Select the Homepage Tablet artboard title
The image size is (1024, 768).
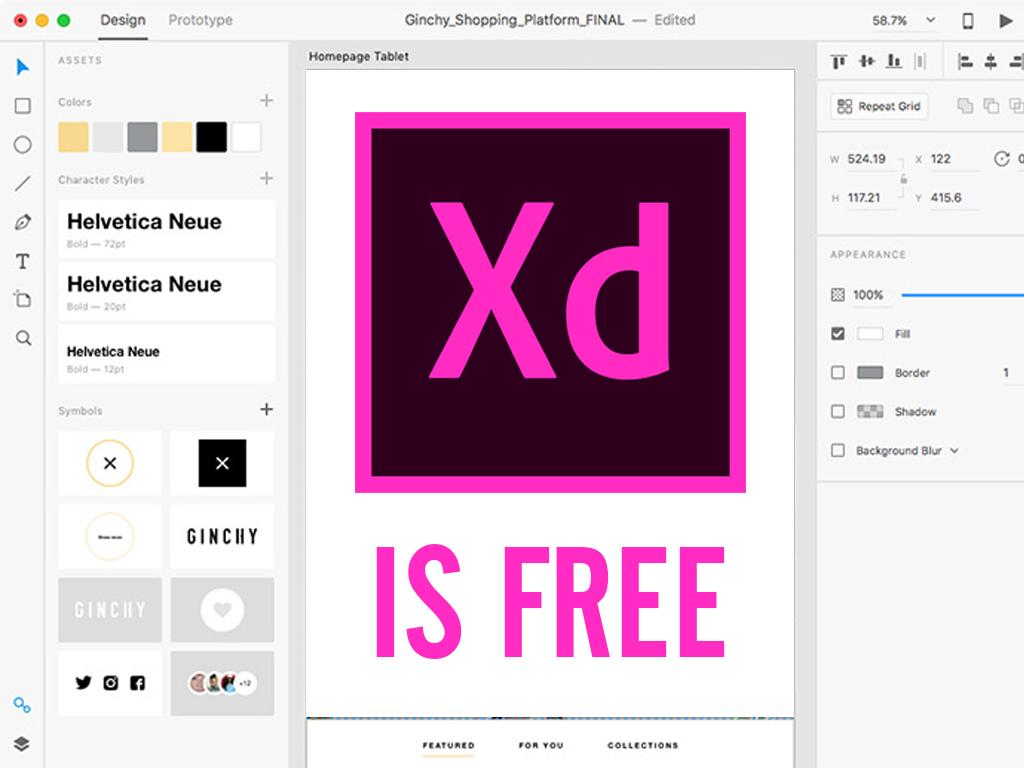coord(359,56)
